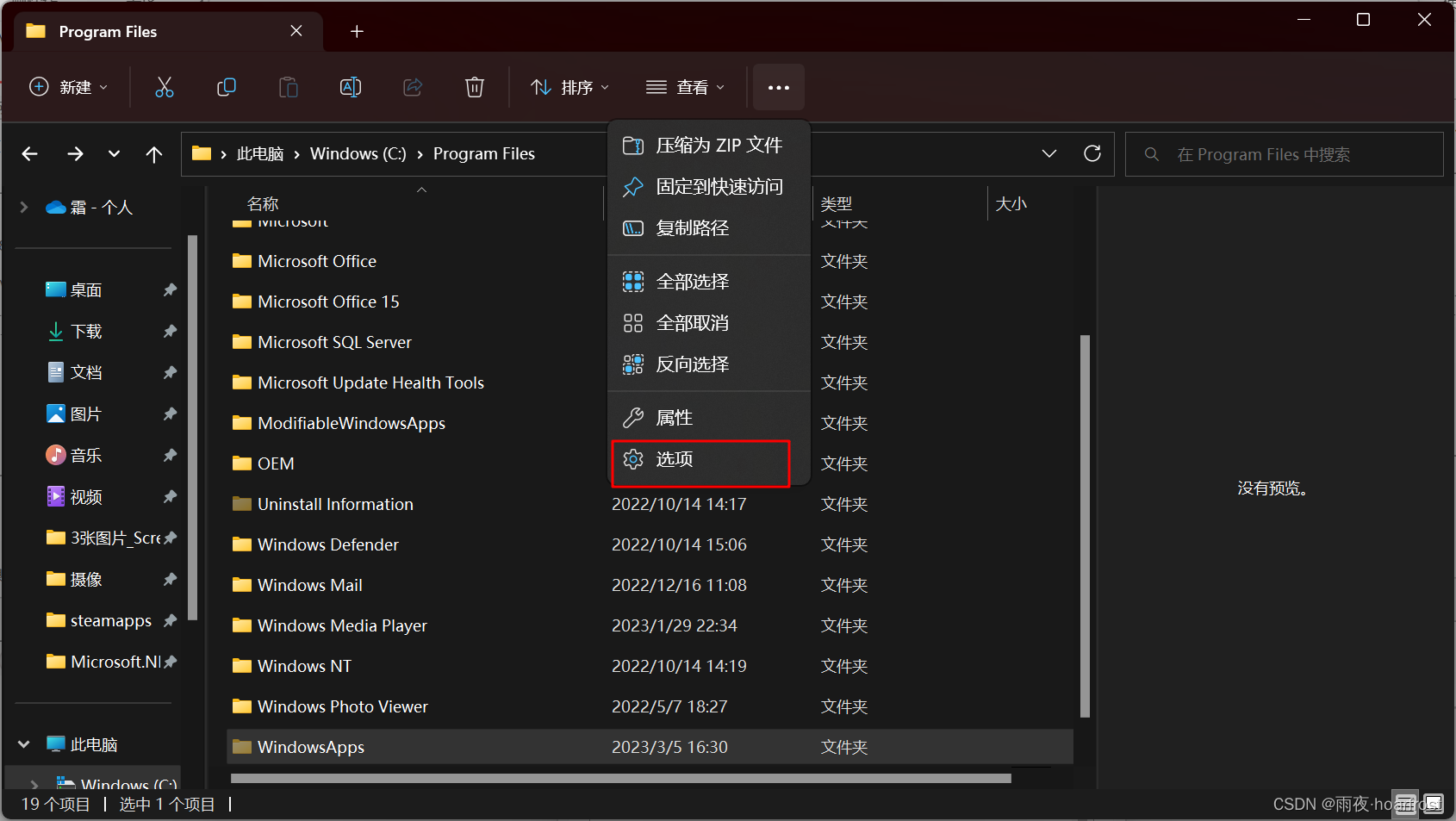1456x821 pixels.
Task: Click pin icon next to 下载
Action: coord(170,332)
